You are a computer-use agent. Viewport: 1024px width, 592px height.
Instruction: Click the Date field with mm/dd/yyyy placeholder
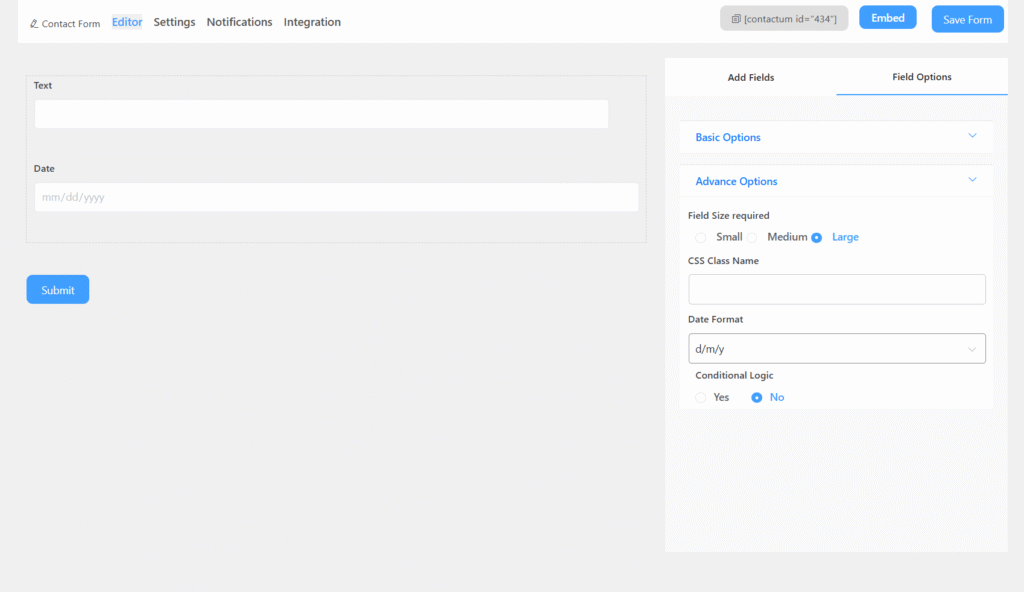336,197
